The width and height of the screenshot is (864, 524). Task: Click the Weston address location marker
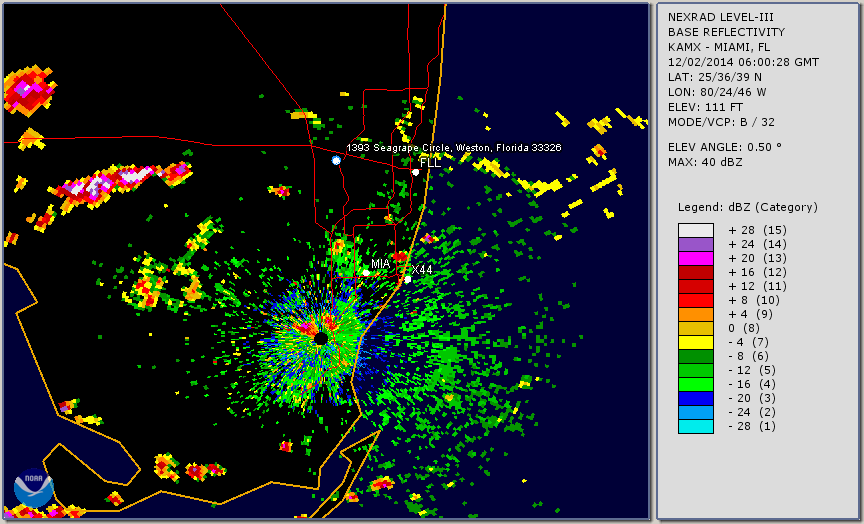click(336, 160)
